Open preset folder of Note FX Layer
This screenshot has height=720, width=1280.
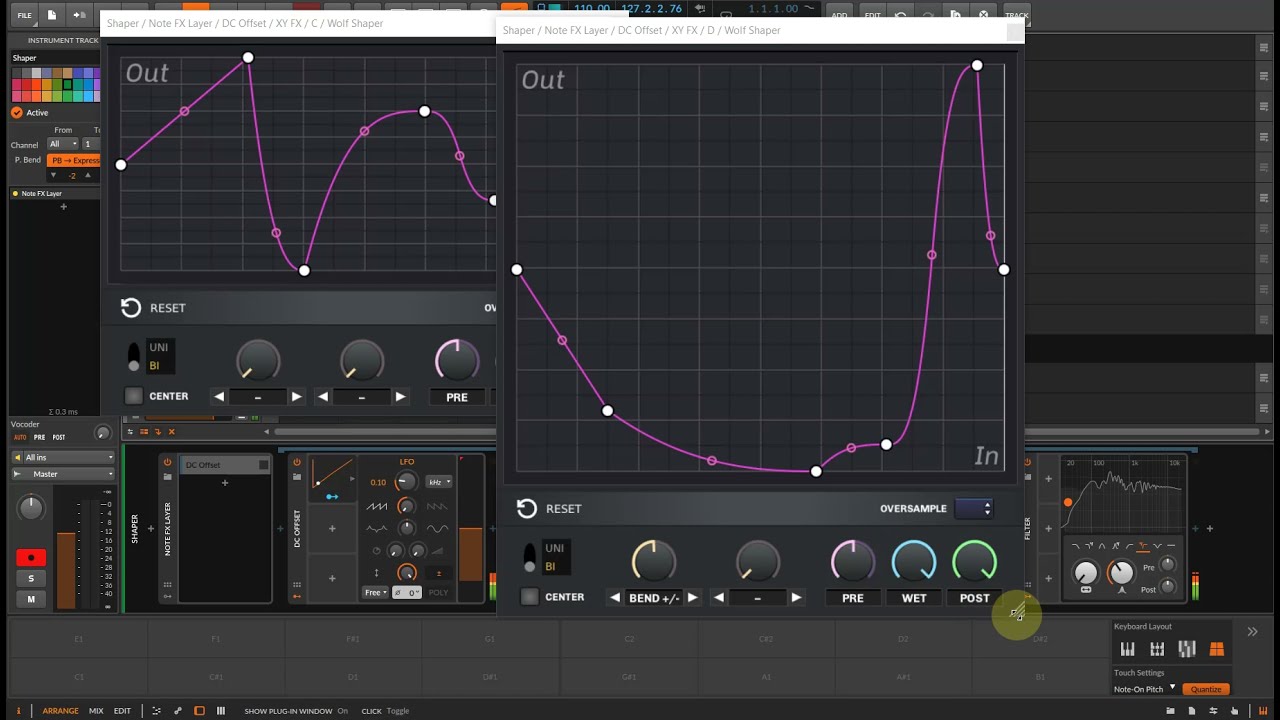[167, 477]
